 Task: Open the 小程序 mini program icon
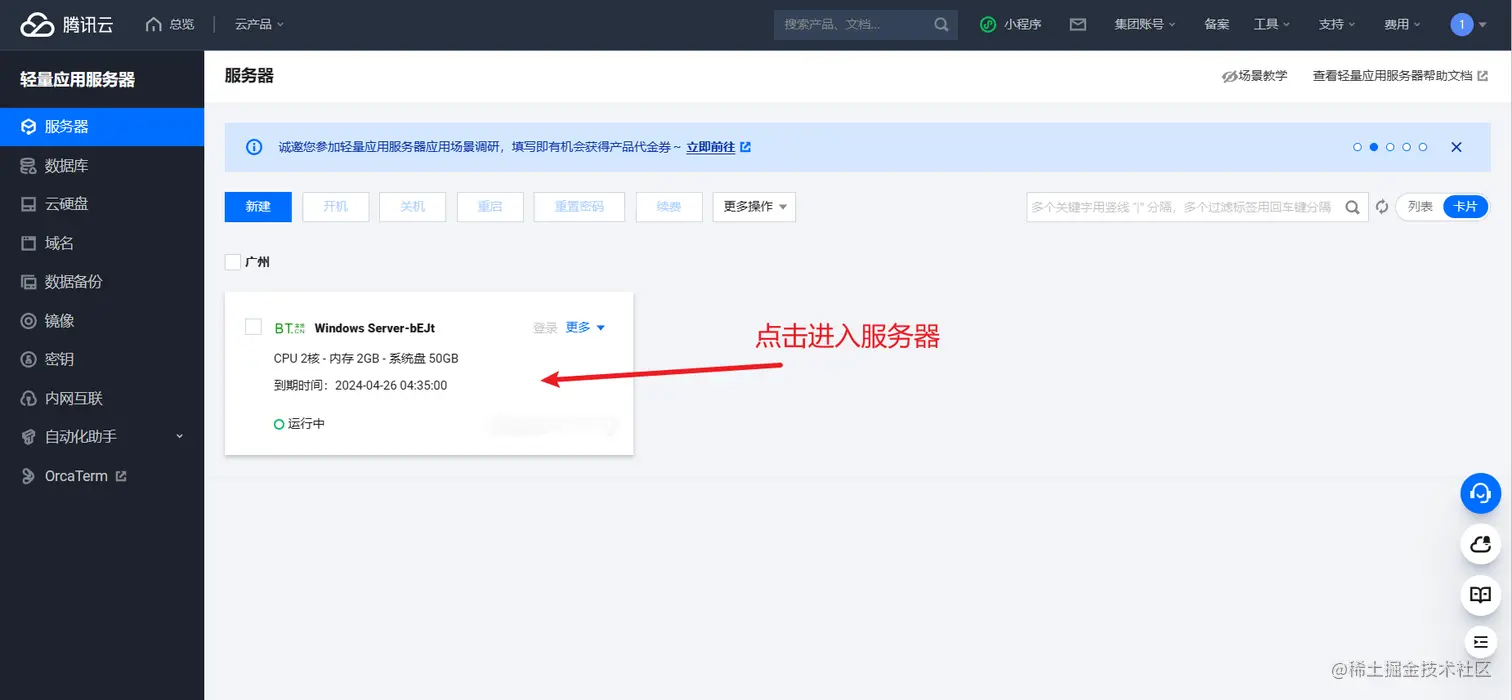[988, 24]
